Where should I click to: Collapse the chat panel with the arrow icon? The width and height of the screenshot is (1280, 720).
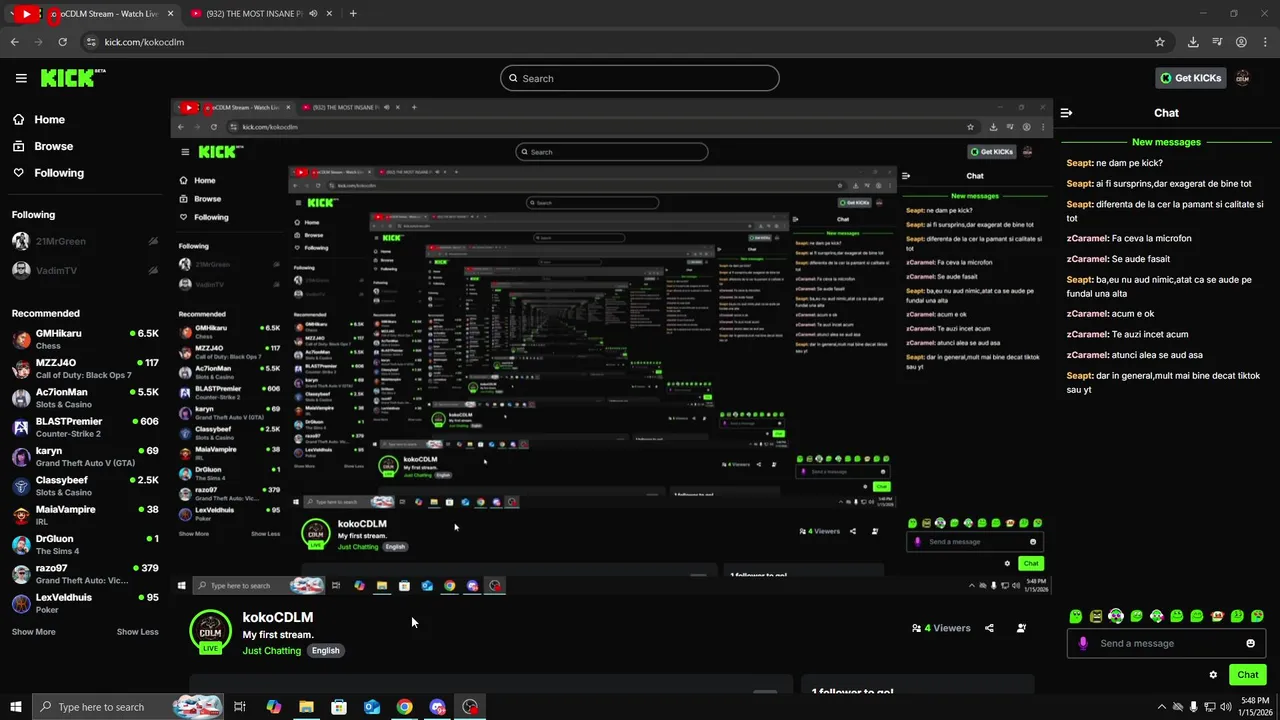[1067, 113]
